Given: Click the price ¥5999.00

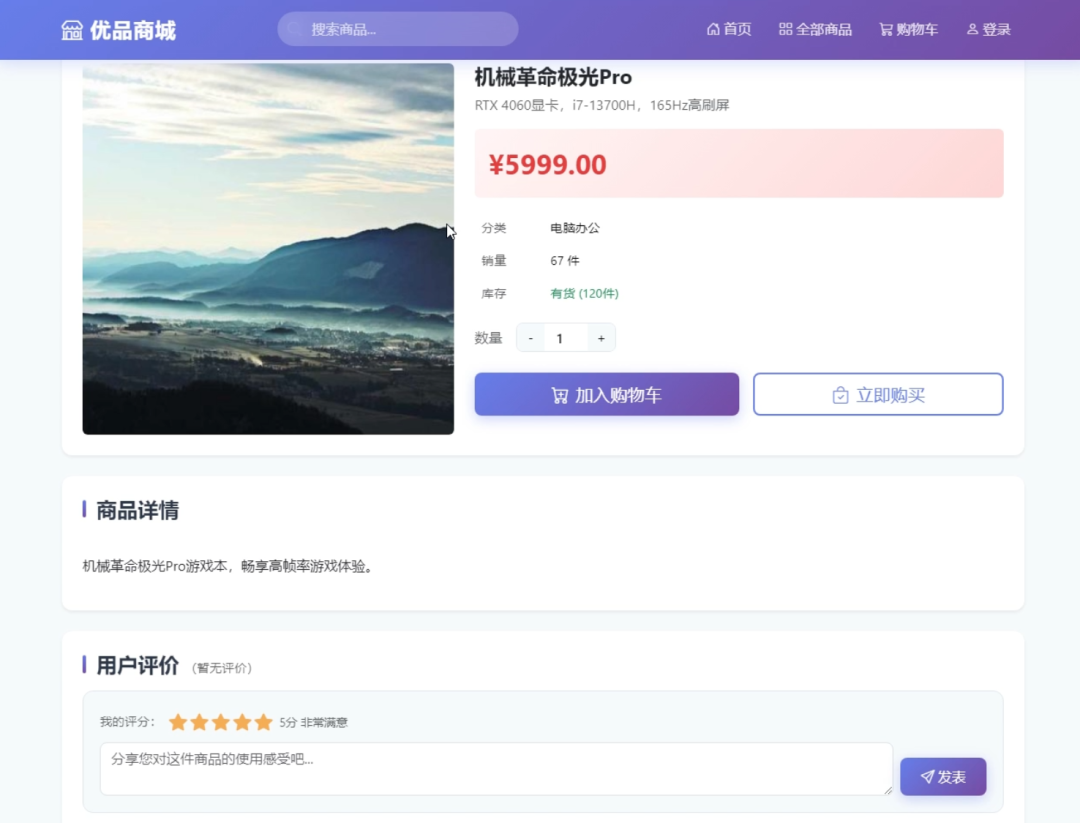Looking at the screenshot, I should pyautogui.click(x=548, y=165).
